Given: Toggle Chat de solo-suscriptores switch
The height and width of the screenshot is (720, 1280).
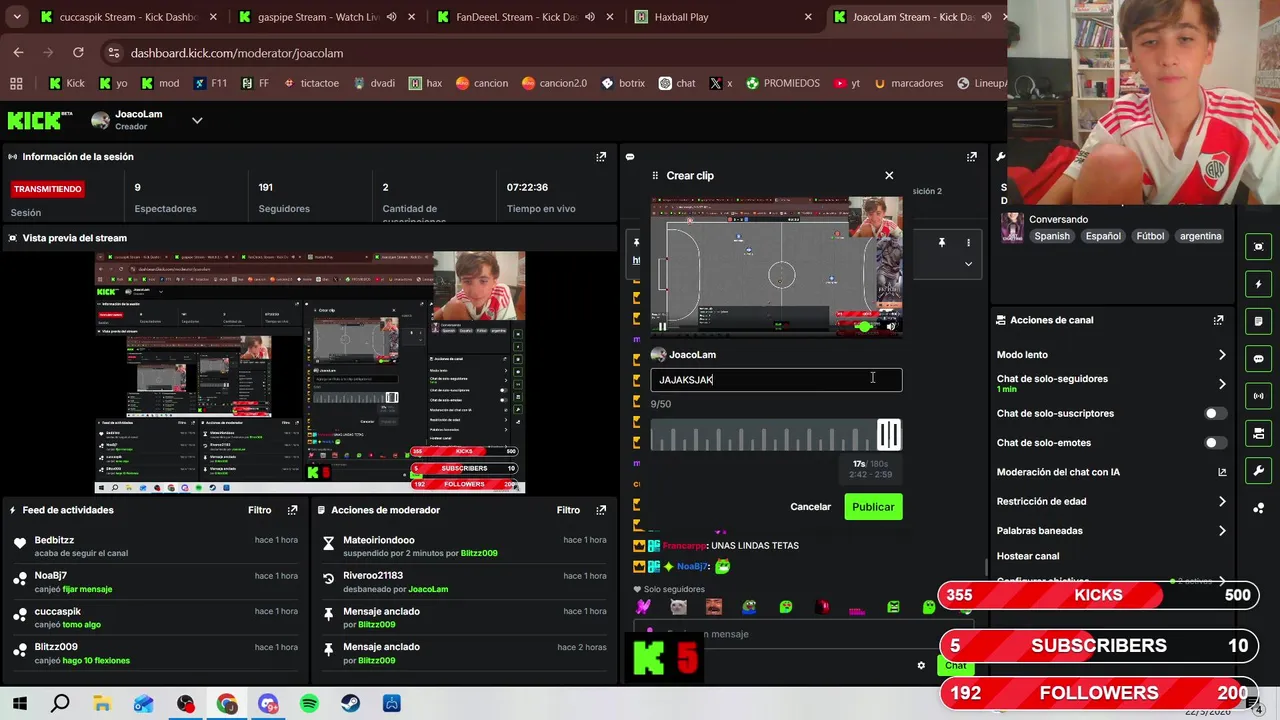Looking at the screenshot, I should pyautogui.click(x=1215, y=413).
